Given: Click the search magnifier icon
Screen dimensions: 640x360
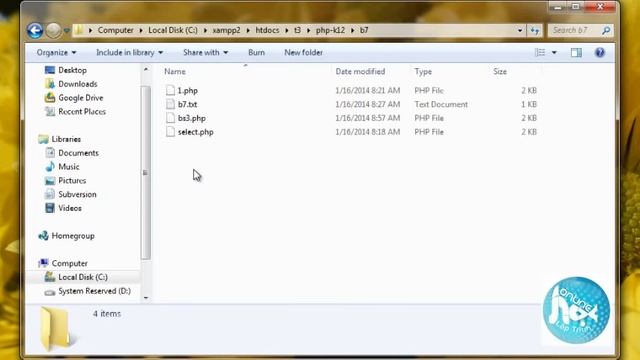Looking at the screenshot, I should [x=606, y=30].
